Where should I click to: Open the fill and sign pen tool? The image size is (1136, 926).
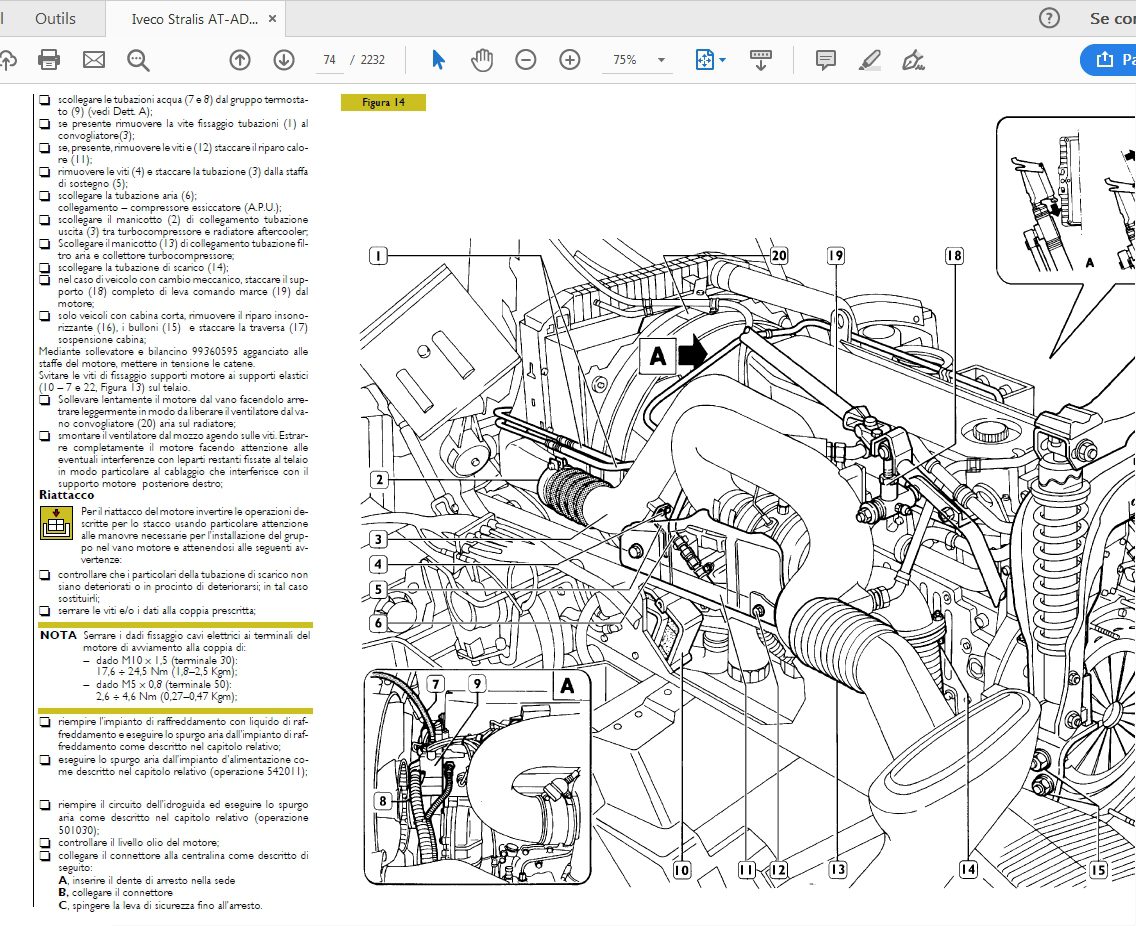click(913, 59)
